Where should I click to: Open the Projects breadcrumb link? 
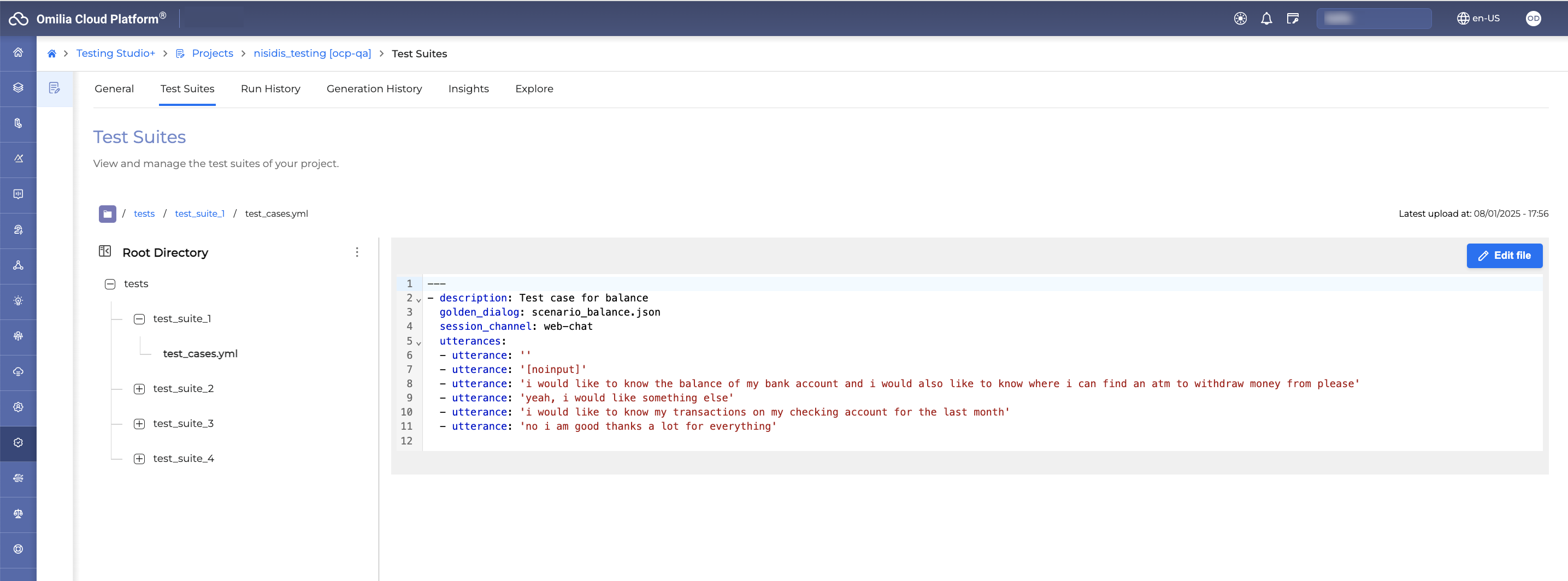(x=212, y=54)
